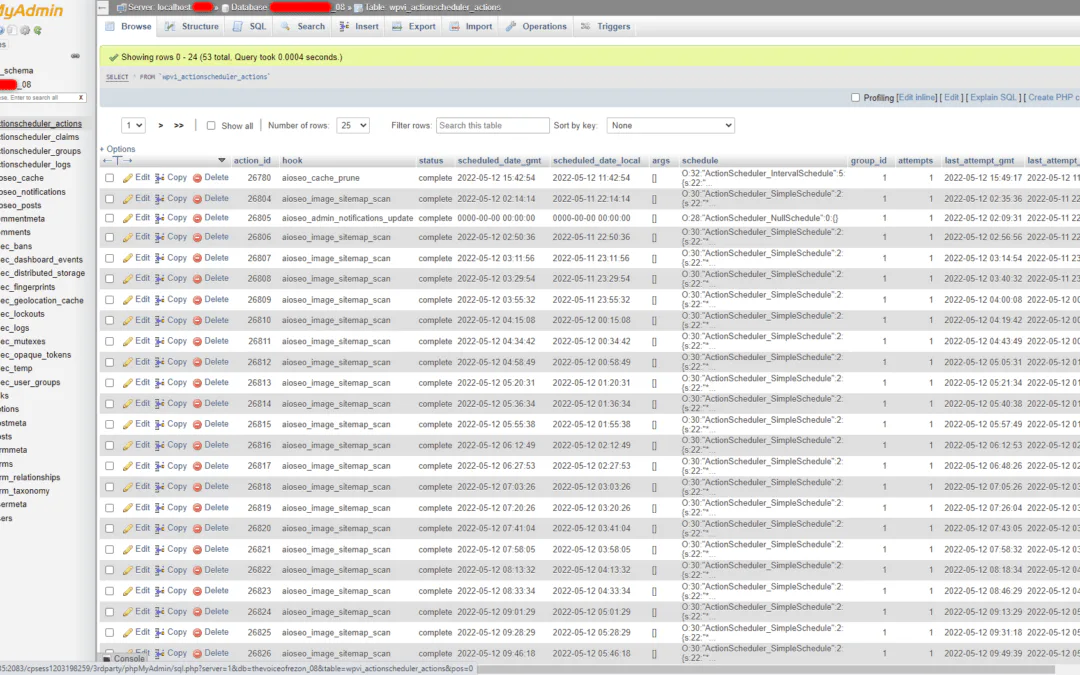Open the Import tab

pos(471,26)
